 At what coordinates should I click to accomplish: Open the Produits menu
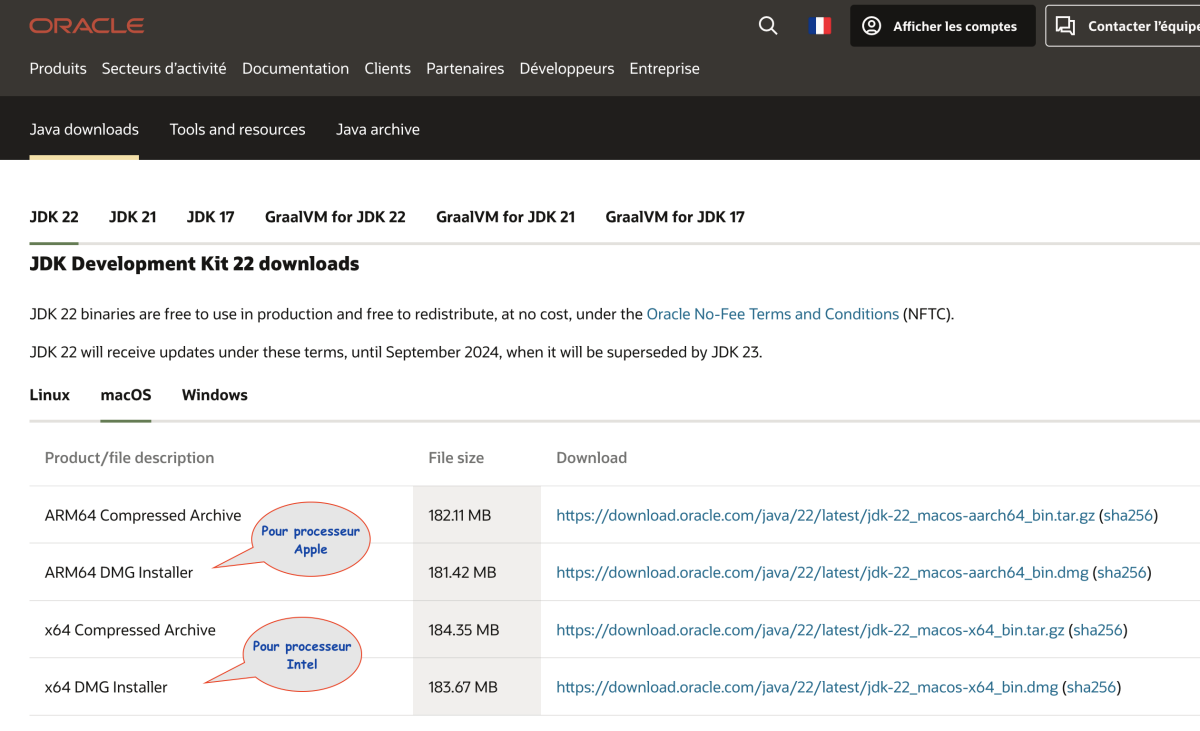coord(58,69)
